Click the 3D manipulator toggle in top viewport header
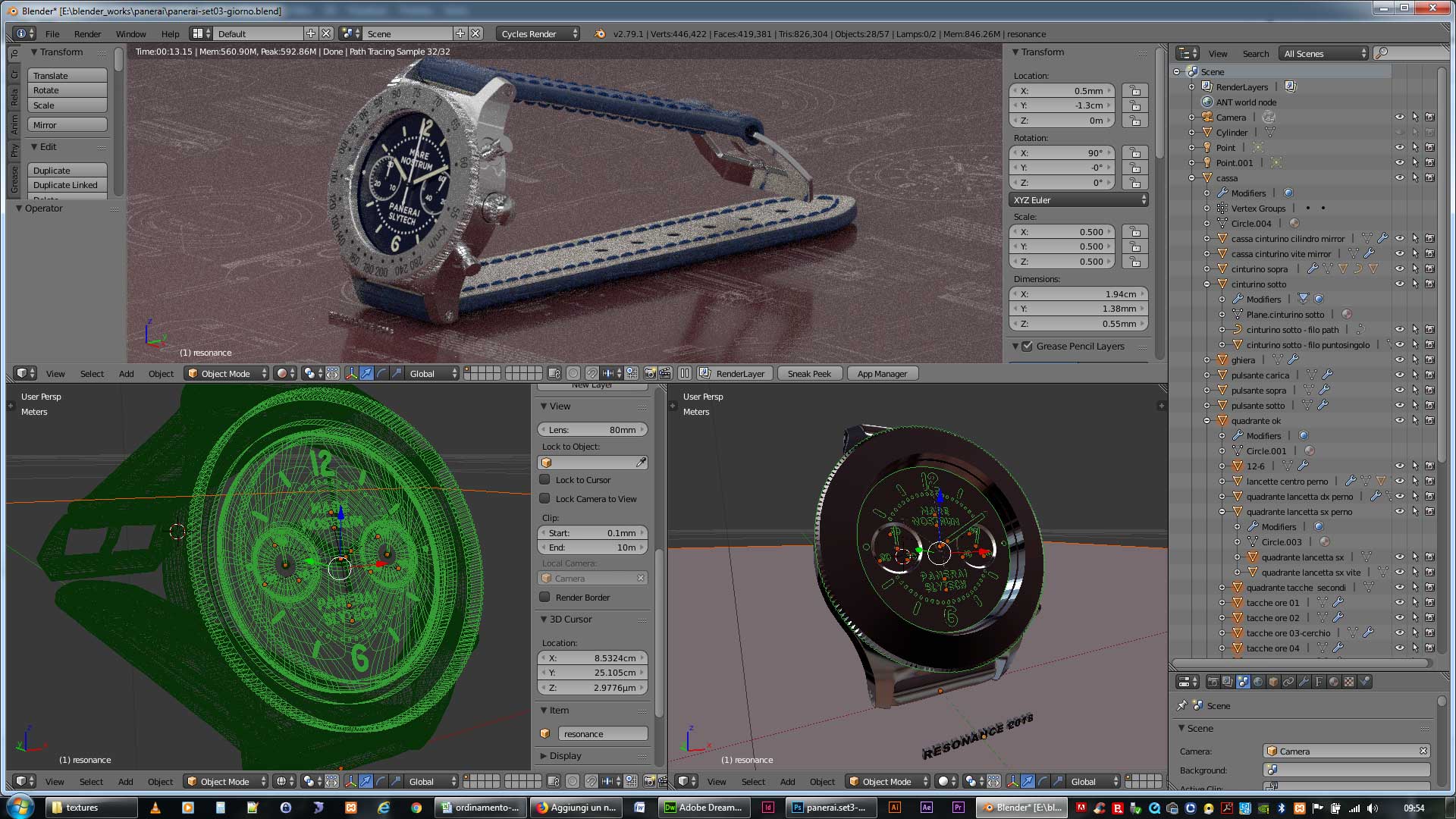This screenshot has height=819, width=1456. pos(351,374)
